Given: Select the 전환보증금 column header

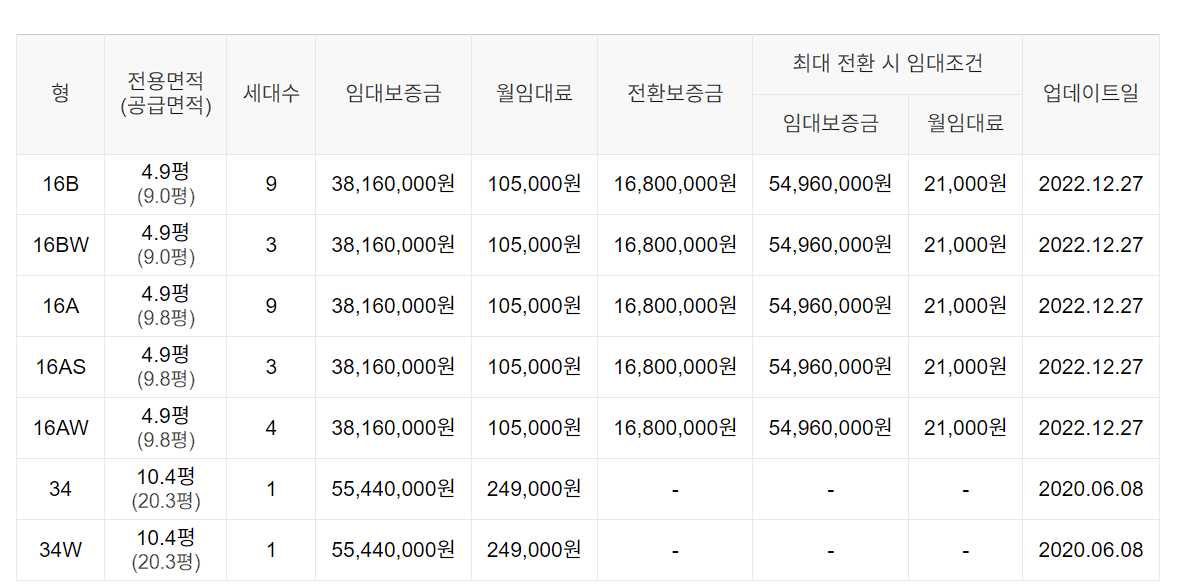Looking at the screenshot, I should [675, 94].
